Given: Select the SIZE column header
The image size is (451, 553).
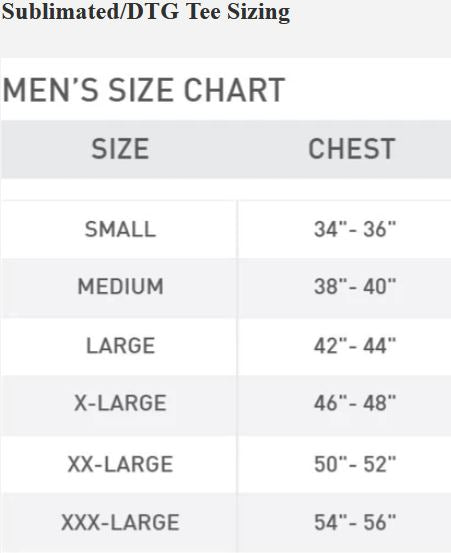Looking at the screenshot, I should [x=120, y=149].
